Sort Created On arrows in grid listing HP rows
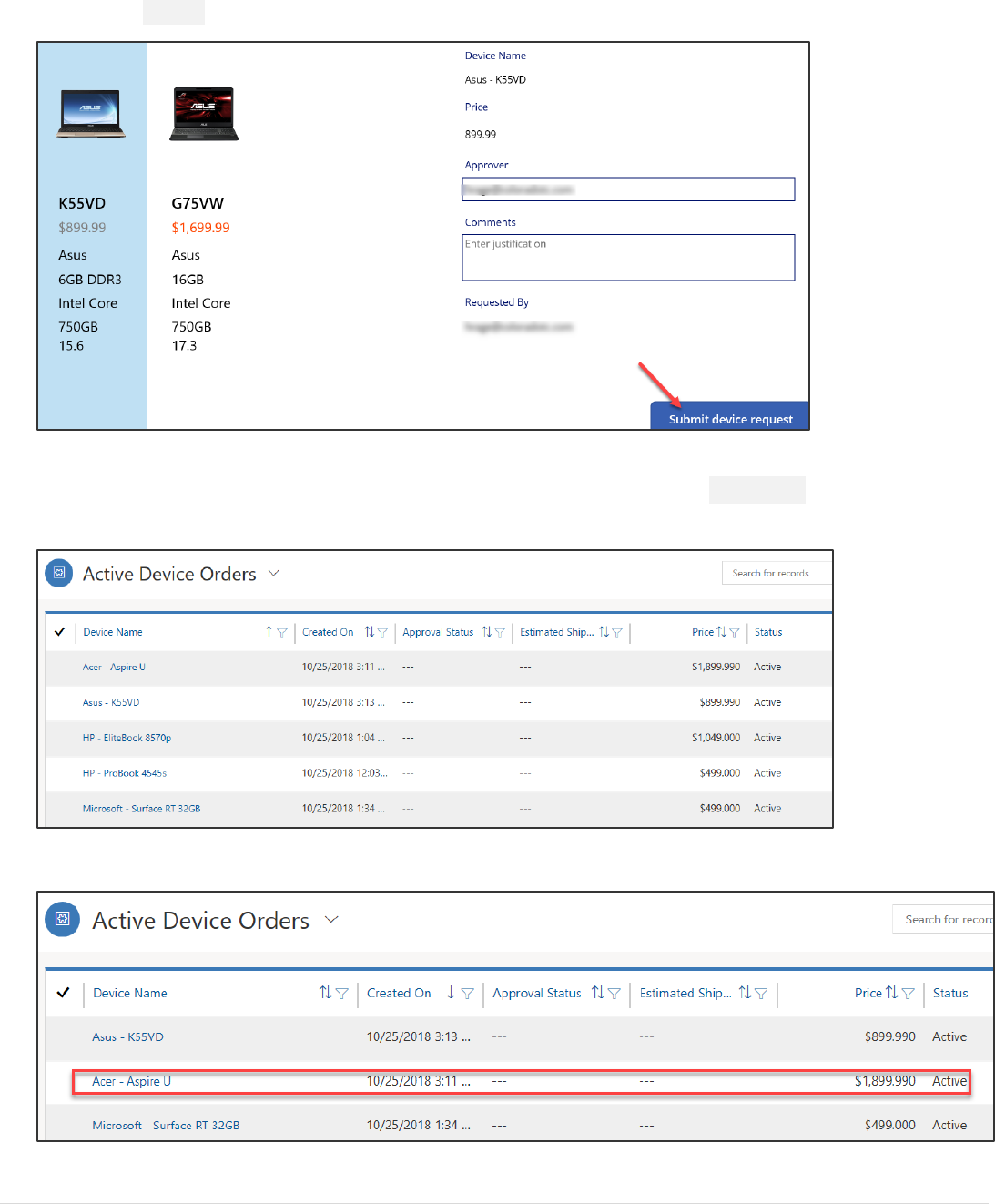Screen dimensions: 995x1204 pyautogui.click(x=369, y=631)
